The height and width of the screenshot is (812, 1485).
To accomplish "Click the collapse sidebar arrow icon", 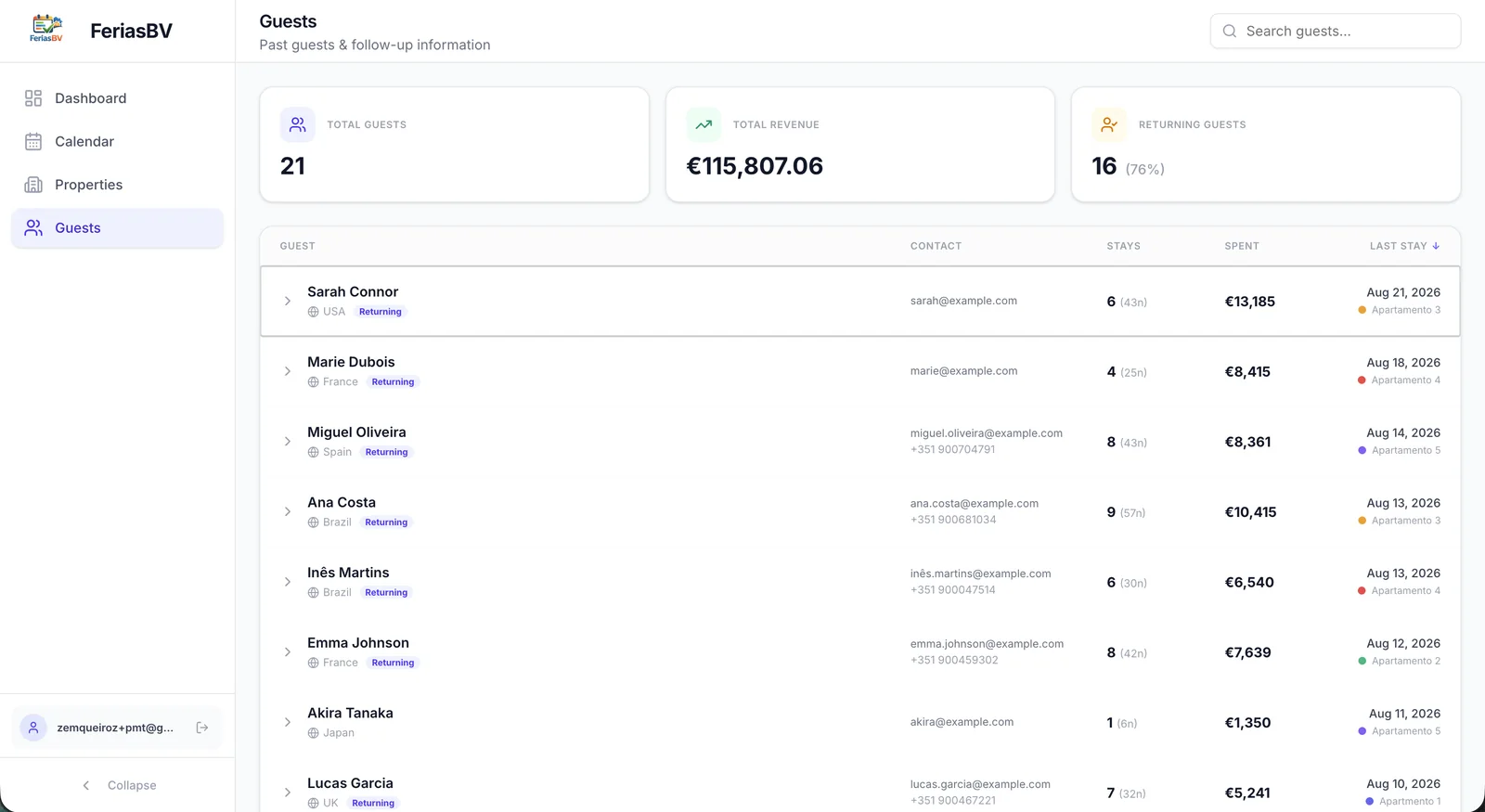I will pyautogui.click(x=86, y=785).
